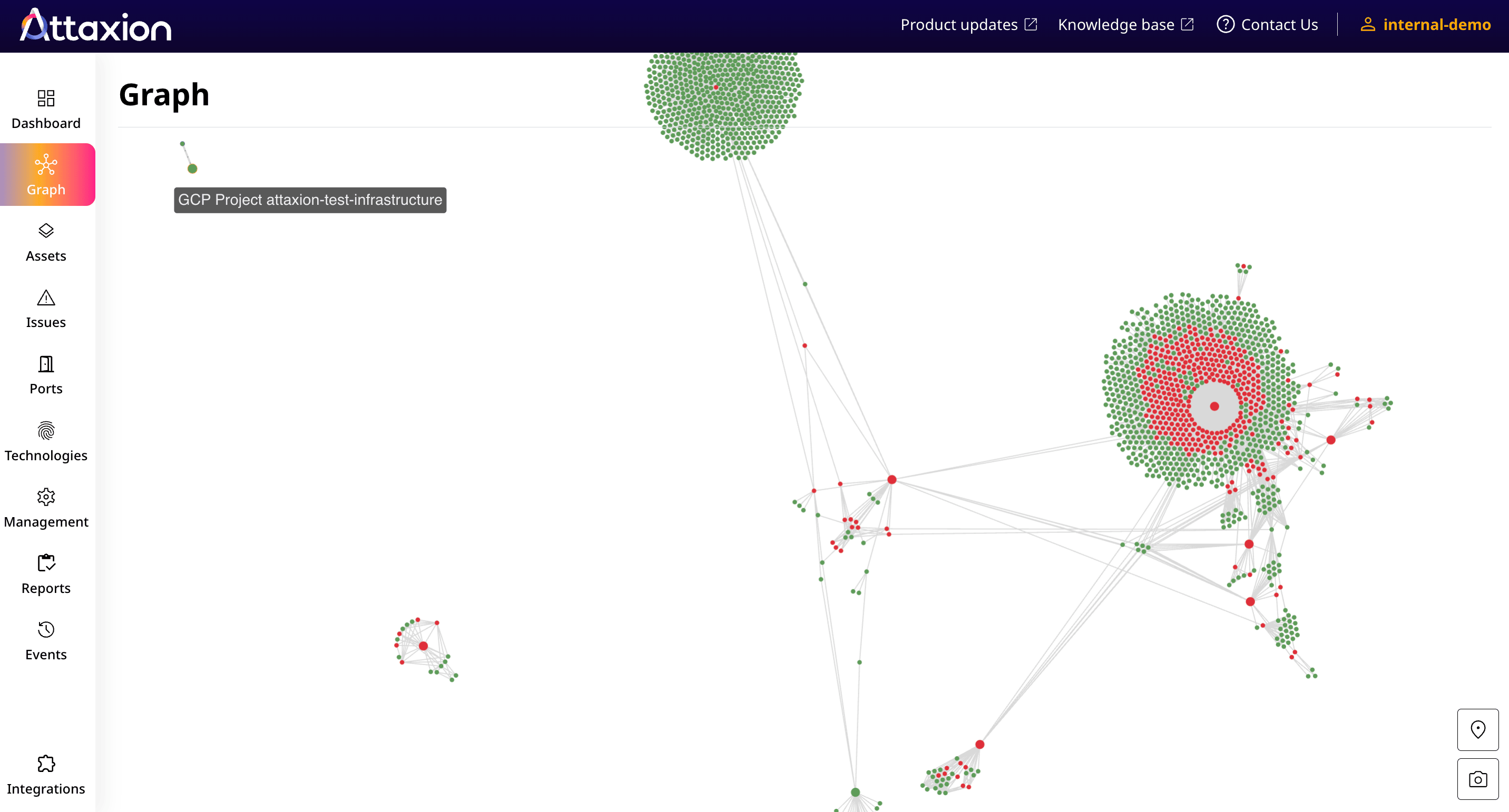Click the large red central cluster node
This screenshot has height=812, width=1509.
coord(1213,405)
